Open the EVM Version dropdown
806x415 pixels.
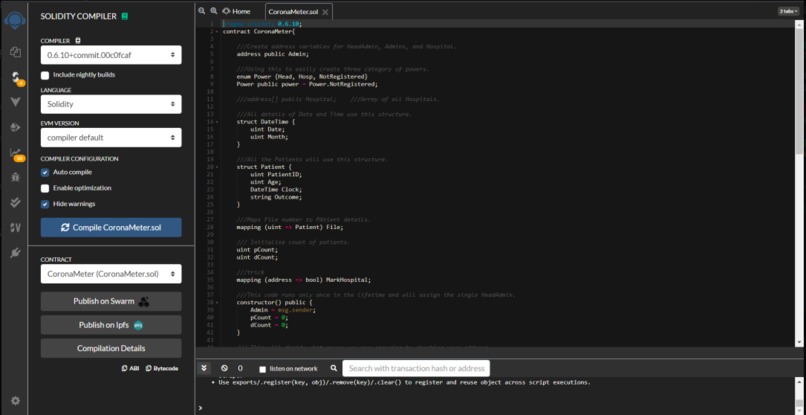click(111, 137)
